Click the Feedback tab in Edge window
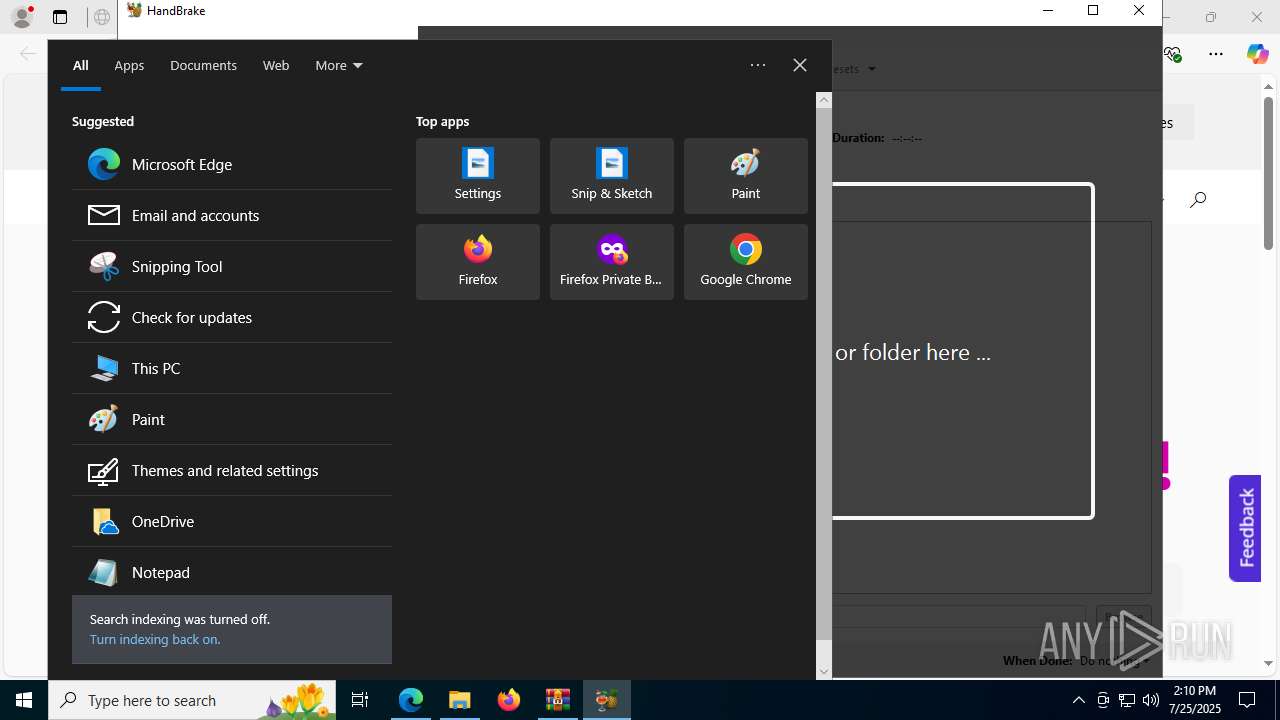 (1245, 528)
